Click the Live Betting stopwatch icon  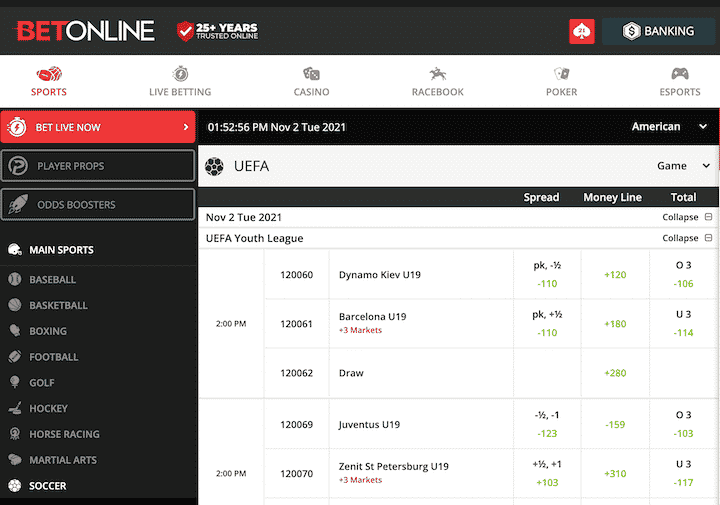coord(180,73)
